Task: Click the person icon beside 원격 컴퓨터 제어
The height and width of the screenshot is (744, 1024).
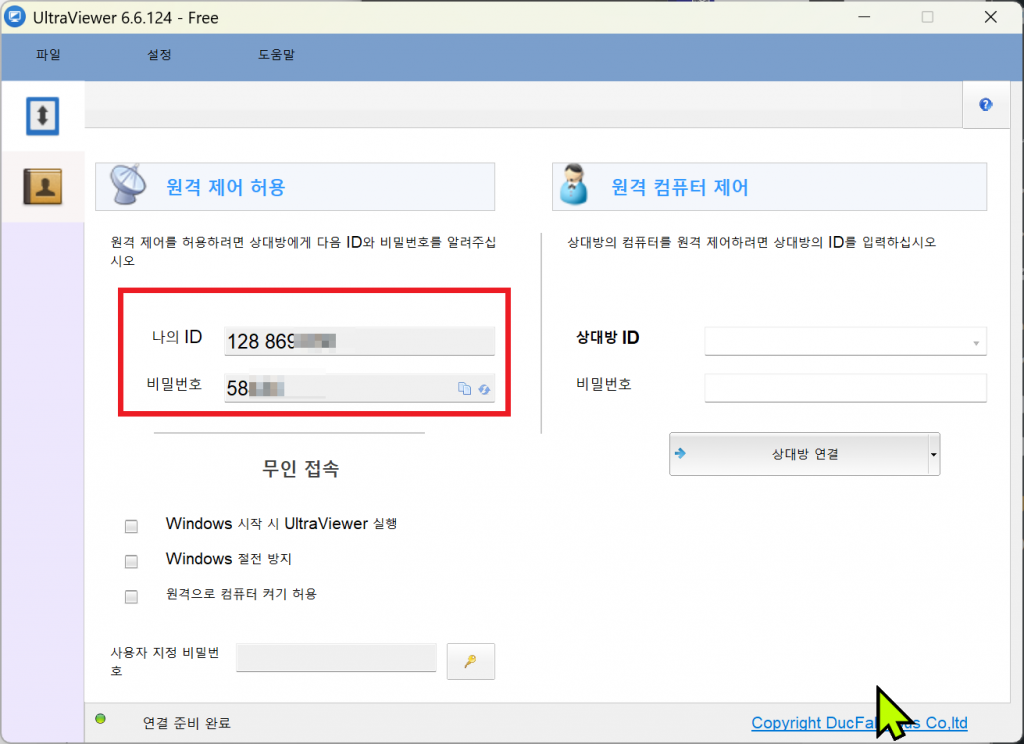Action: coord(574,185)
